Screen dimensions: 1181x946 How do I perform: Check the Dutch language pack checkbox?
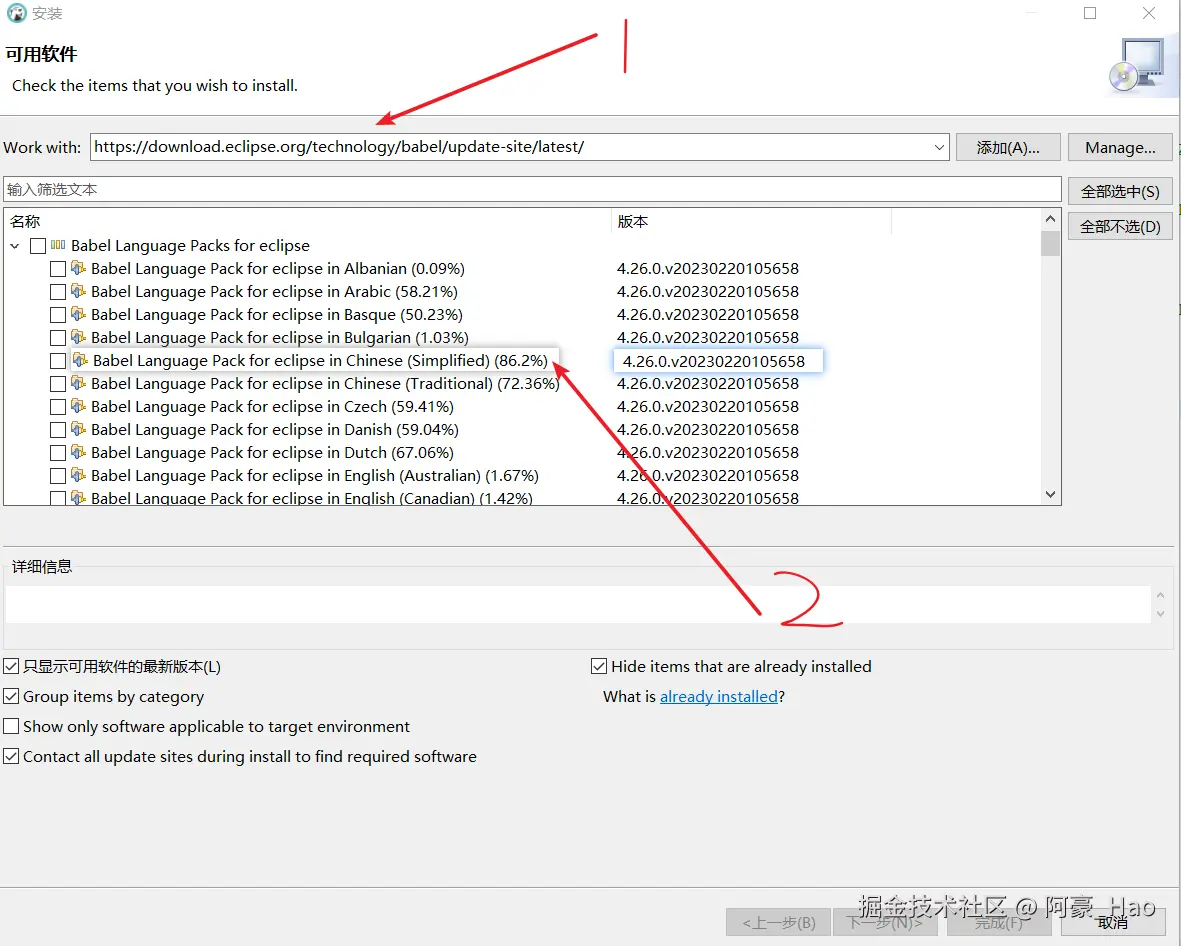58,453
